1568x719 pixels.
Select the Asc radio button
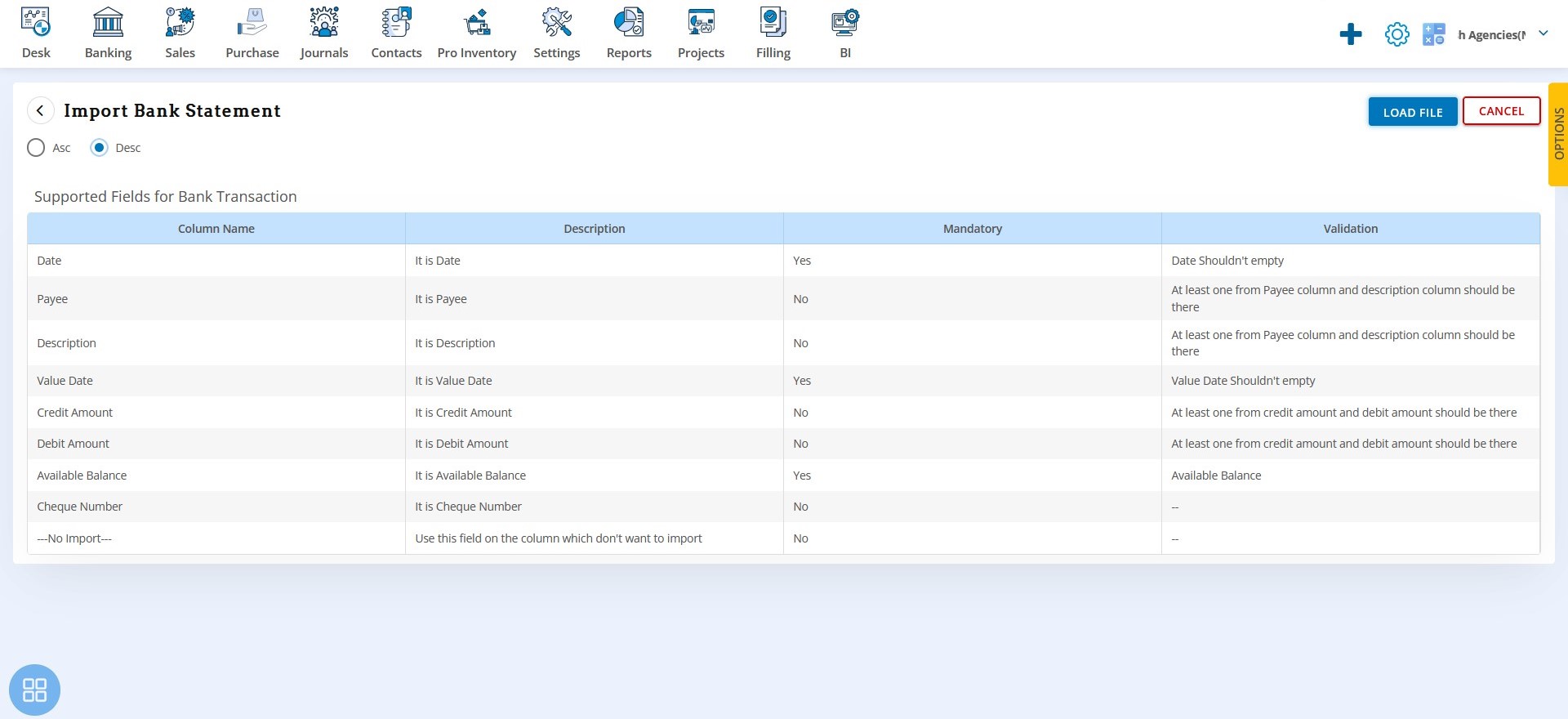36,148
